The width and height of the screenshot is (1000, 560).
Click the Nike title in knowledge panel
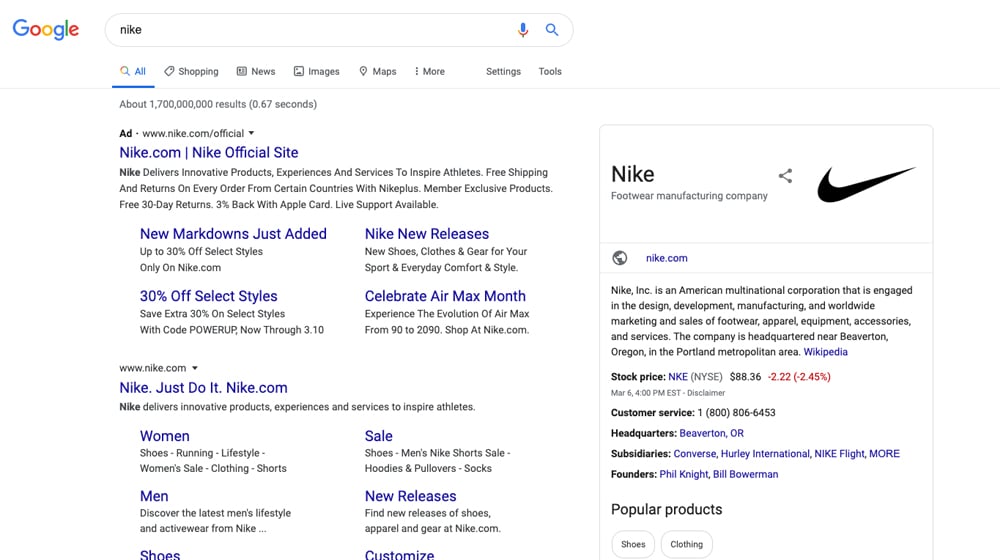[x=633, y=174]
